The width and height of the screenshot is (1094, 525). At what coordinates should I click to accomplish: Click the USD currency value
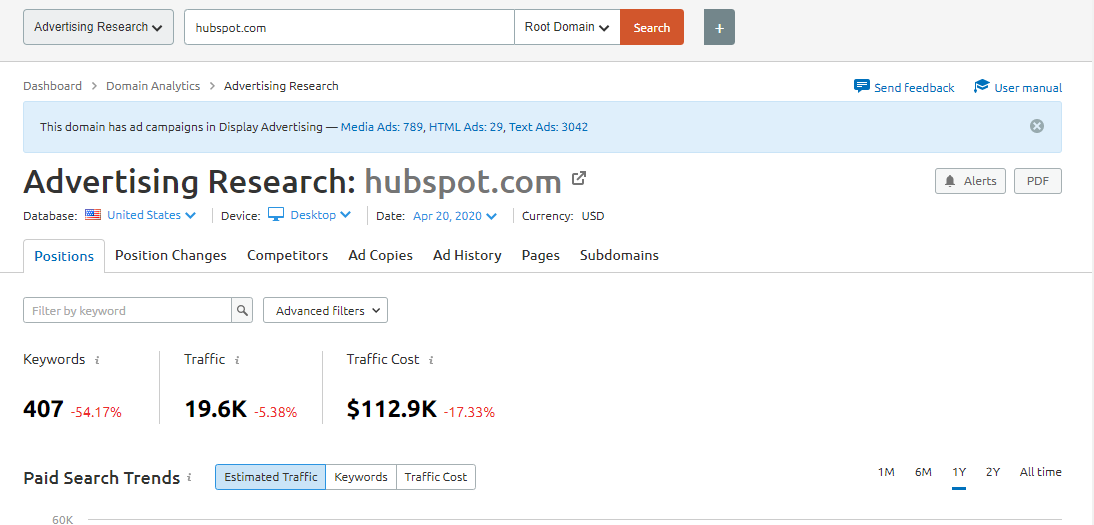(593, 216)
